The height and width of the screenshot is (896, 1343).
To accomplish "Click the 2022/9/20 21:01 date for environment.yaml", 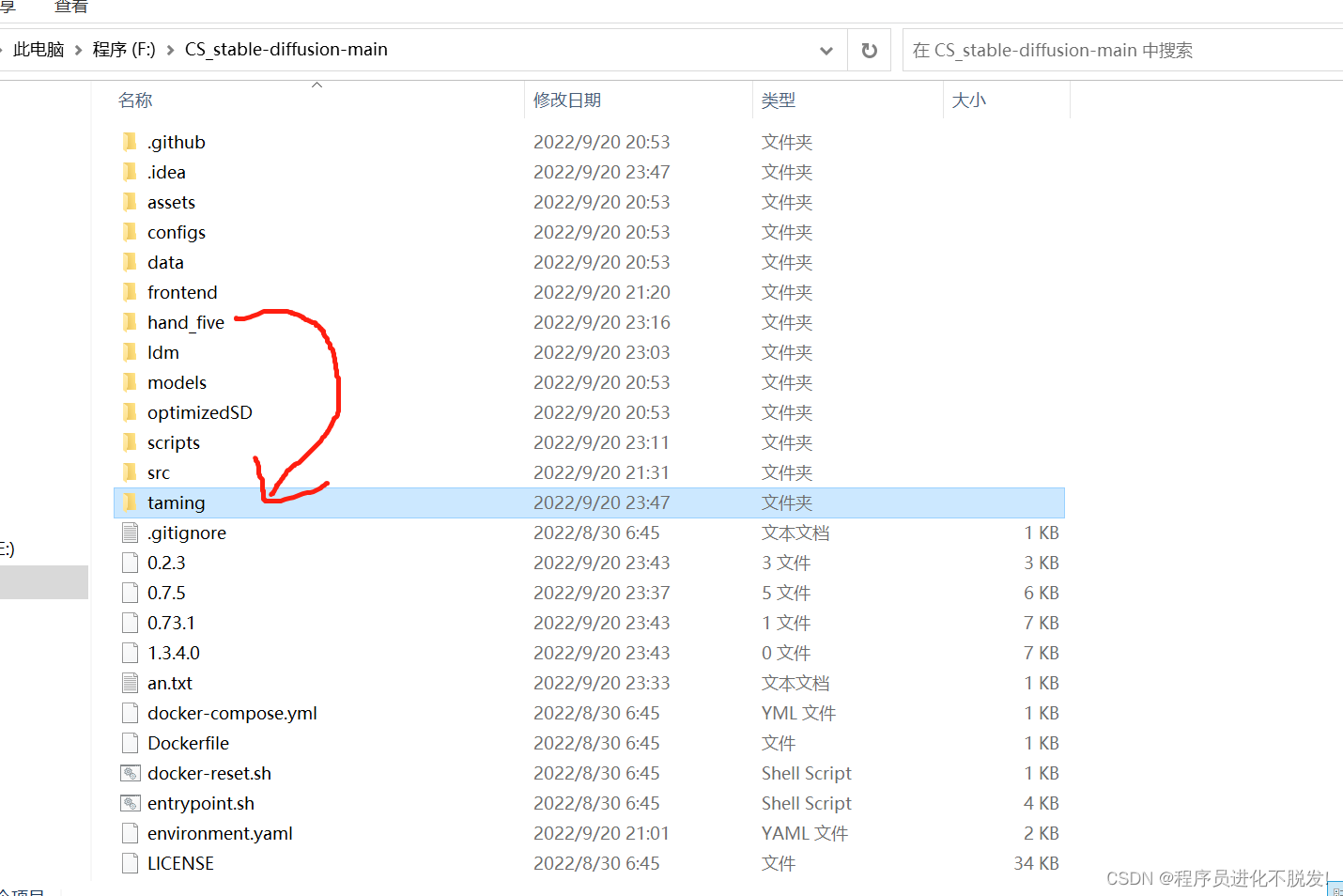I will point(602,833).
